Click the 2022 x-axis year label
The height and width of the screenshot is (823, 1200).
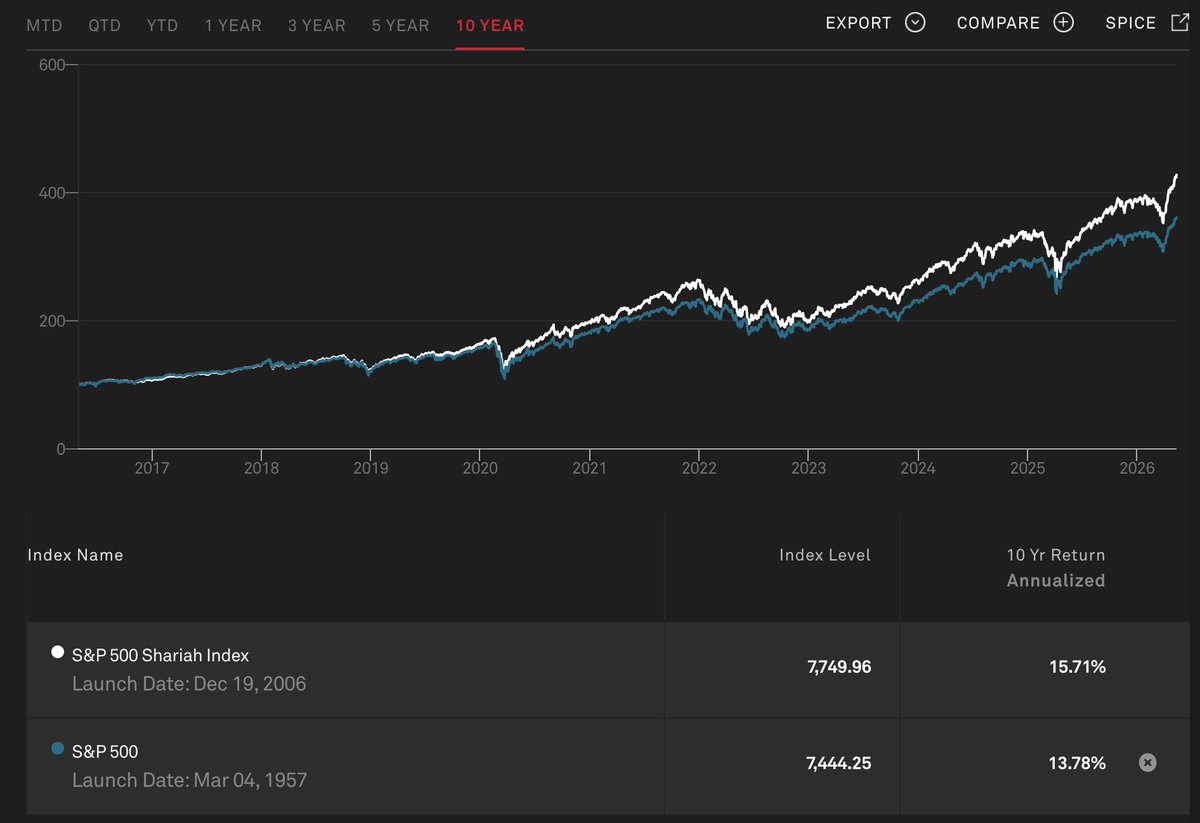(699, 468)
